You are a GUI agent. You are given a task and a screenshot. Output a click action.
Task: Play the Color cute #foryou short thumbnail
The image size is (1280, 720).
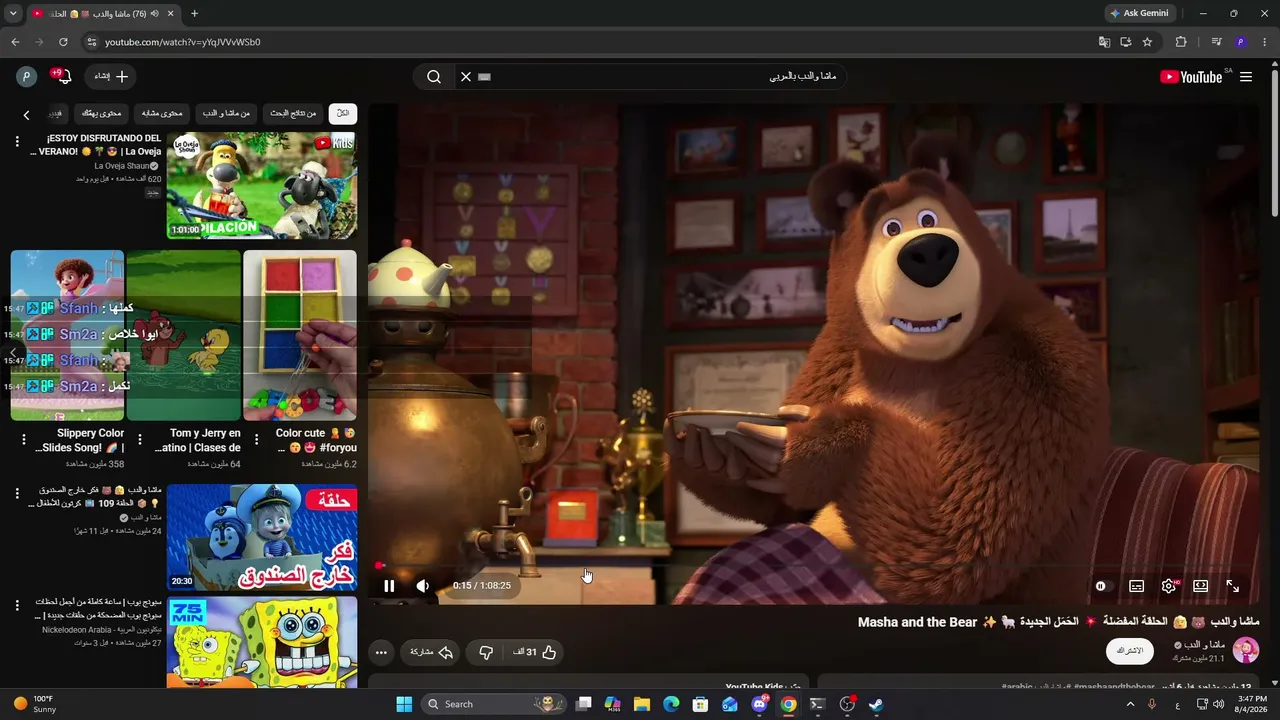(300, 335)
